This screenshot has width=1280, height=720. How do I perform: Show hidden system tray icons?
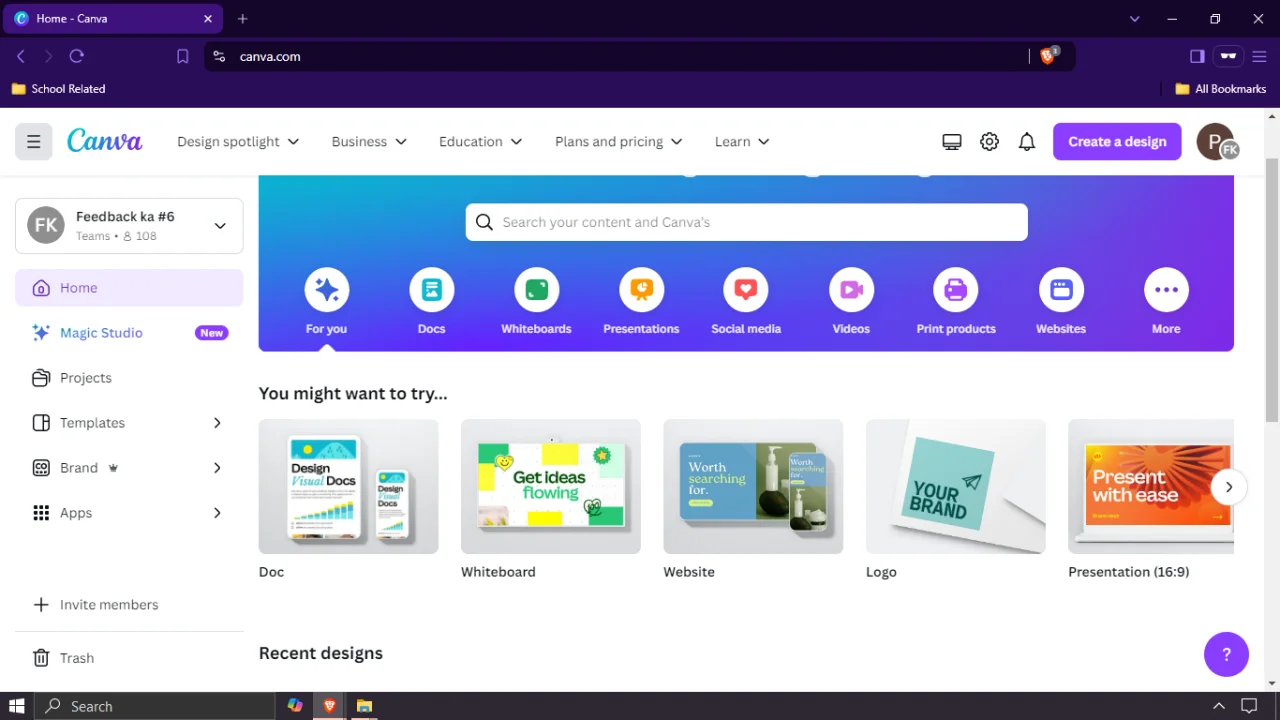pyautogui.click(x=1219, y=706)
